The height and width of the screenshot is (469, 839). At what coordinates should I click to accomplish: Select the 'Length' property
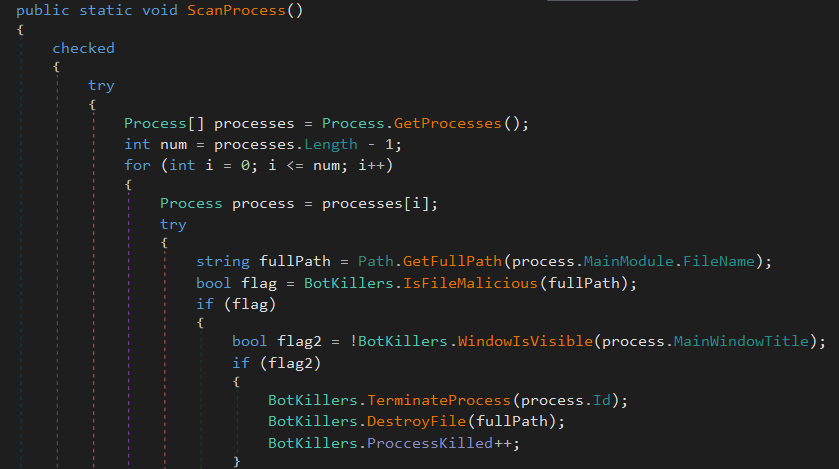[x=331, y=144]
